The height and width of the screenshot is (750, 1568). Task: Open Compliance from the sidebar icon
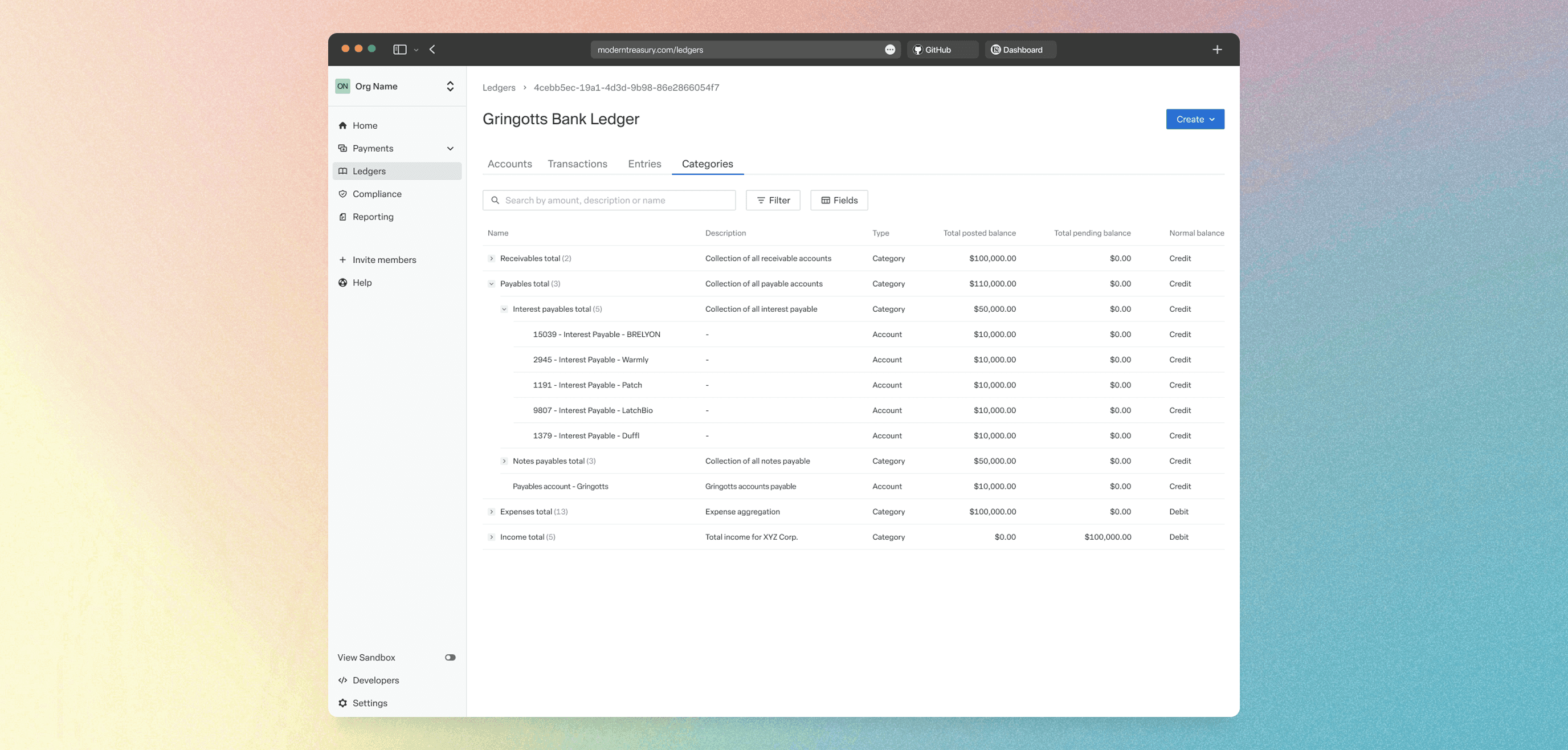pyautogui.click(x=342, y=194)
